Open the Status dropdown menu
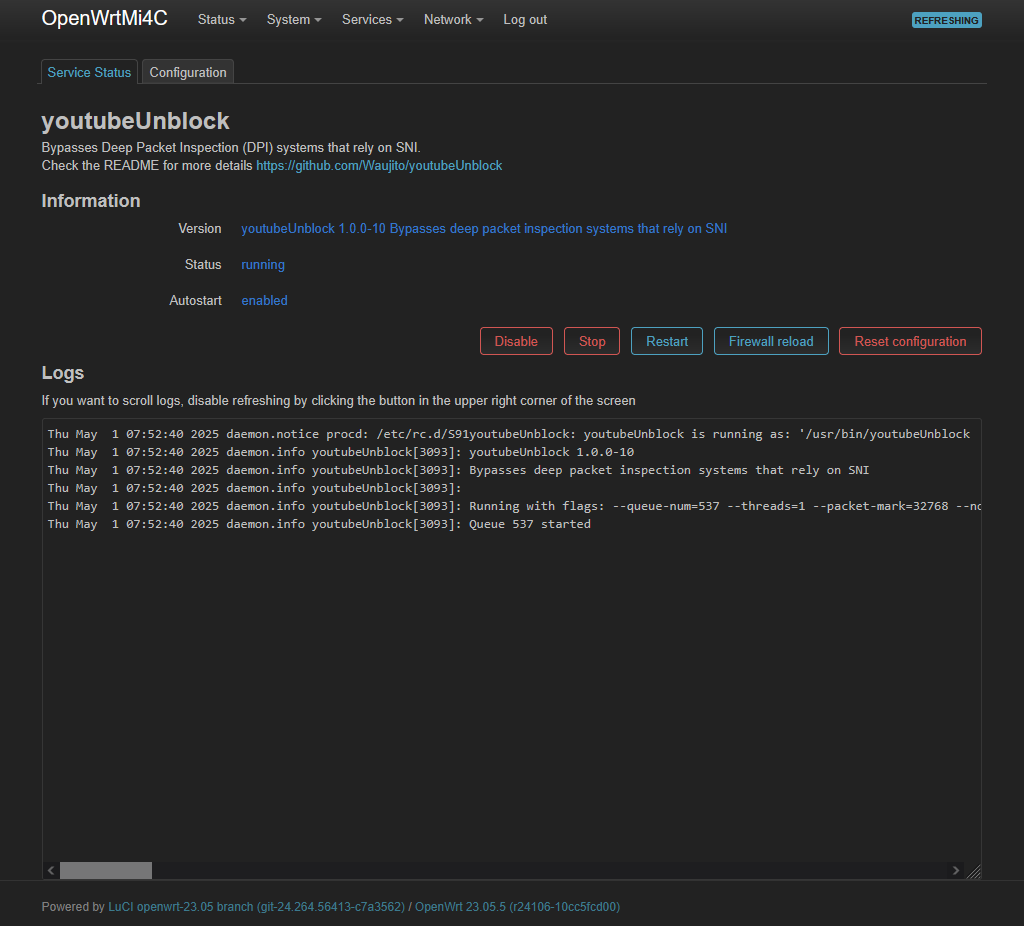 point(222,20)
